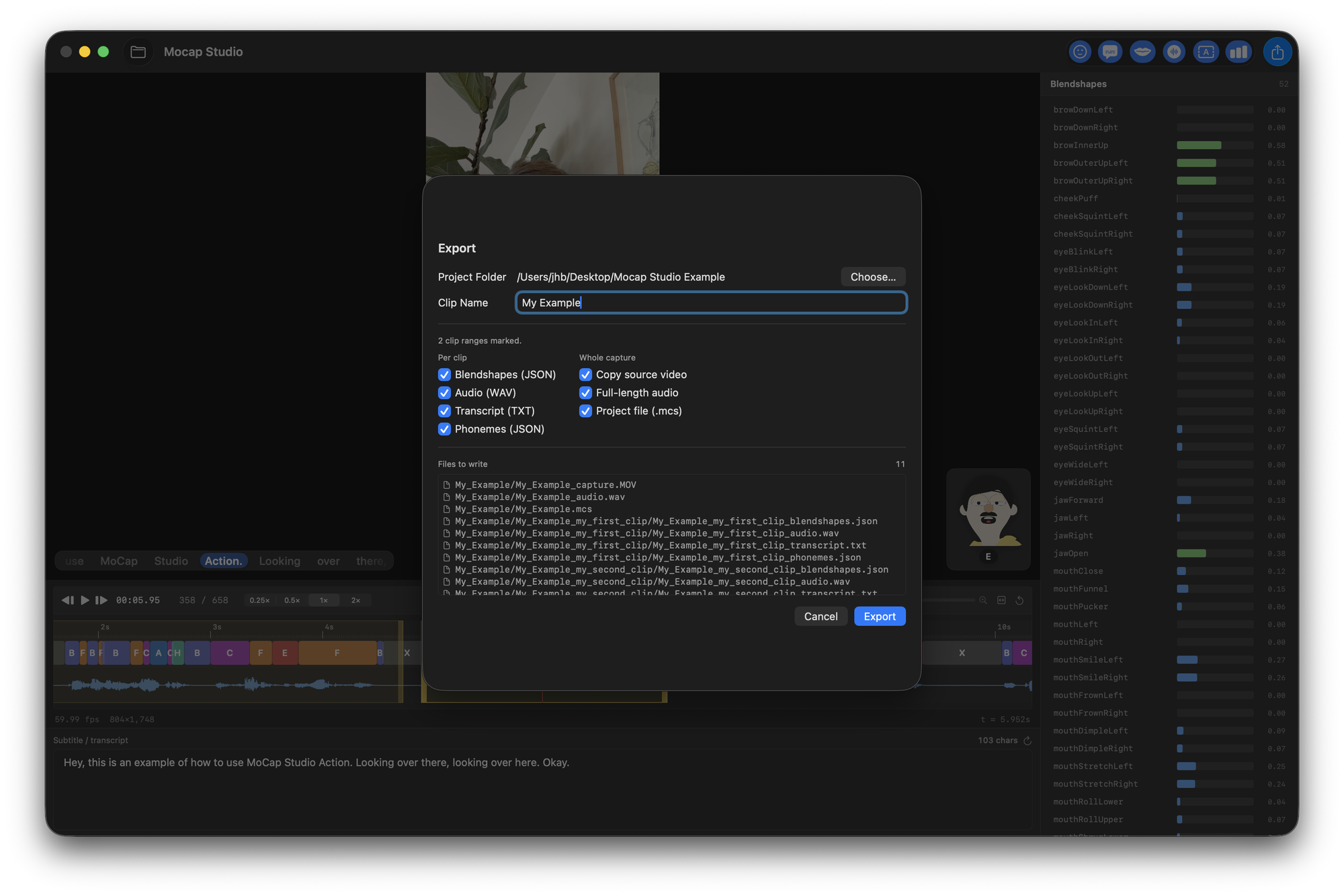Uncheck Blendshapes (JSON) checkbox
The width and height of the screenshot is (1344, 896).
pyautogui.click(x=444, y=375)
